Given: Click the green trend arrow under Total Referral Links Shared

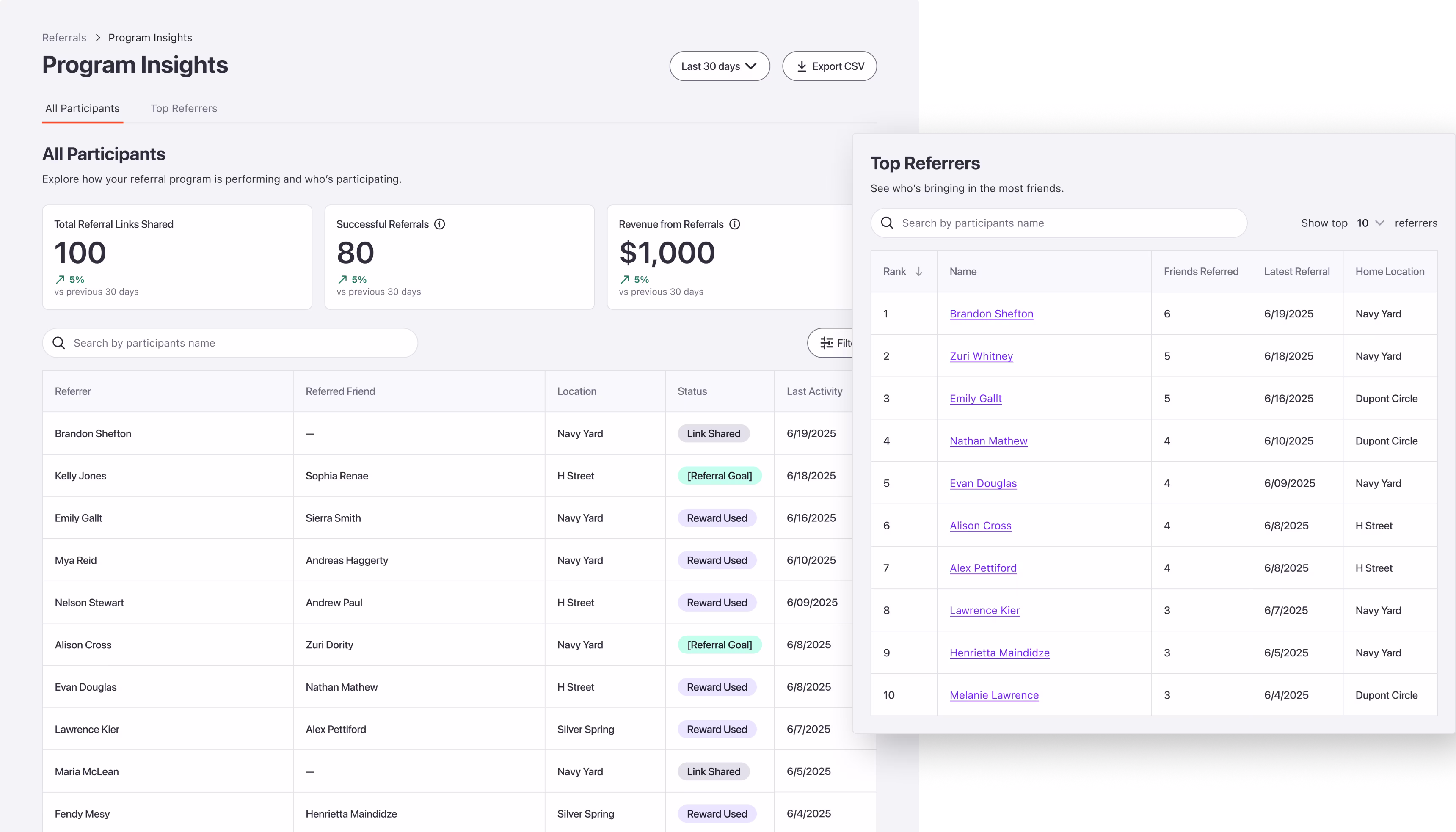Looking at the screenshot, I should coord(60,279).
